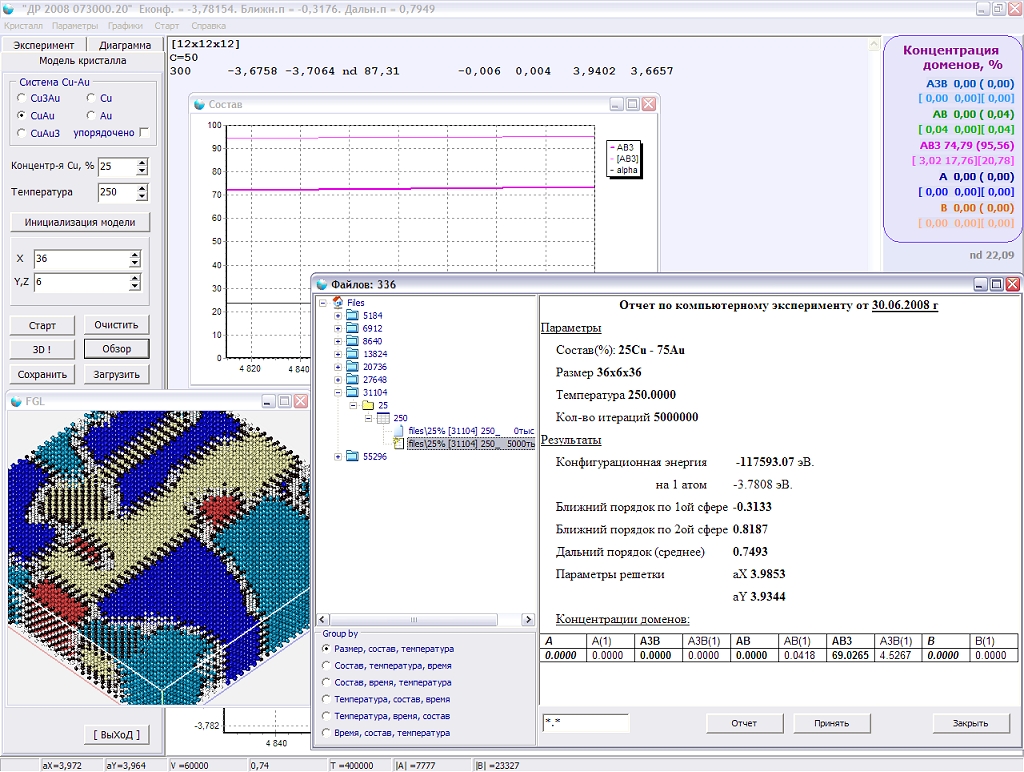Image resolution: width=1024 pixels, height=772 pixels.
Task: Click the table icon for node 250
Action: [383, 418]
